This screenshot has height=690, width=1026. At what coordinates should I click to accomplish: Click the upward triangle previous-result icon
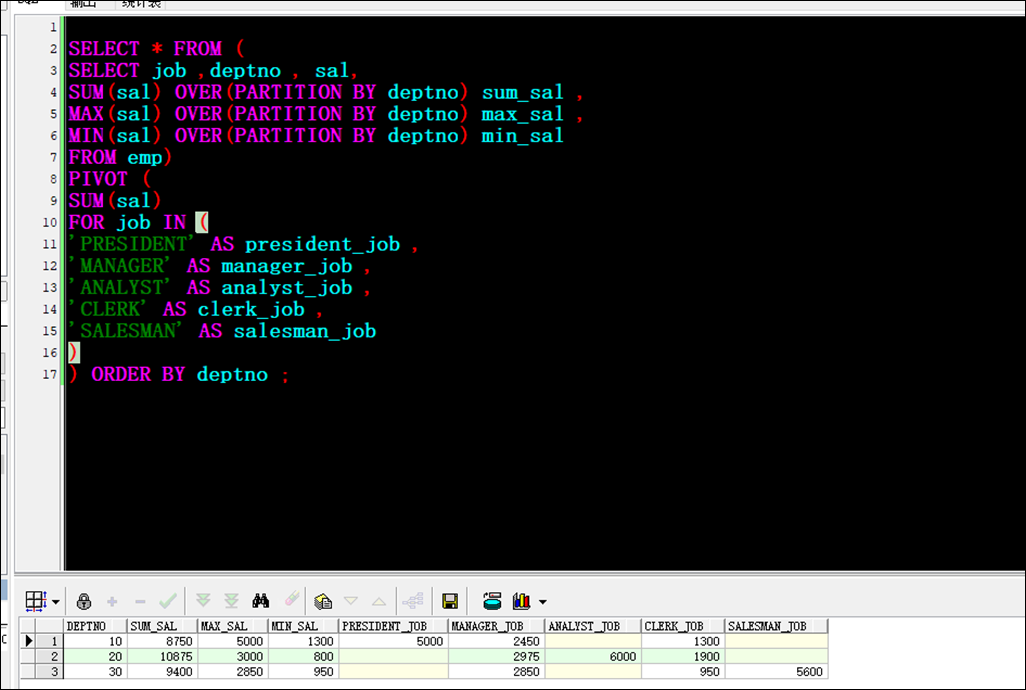pos(379,601)
